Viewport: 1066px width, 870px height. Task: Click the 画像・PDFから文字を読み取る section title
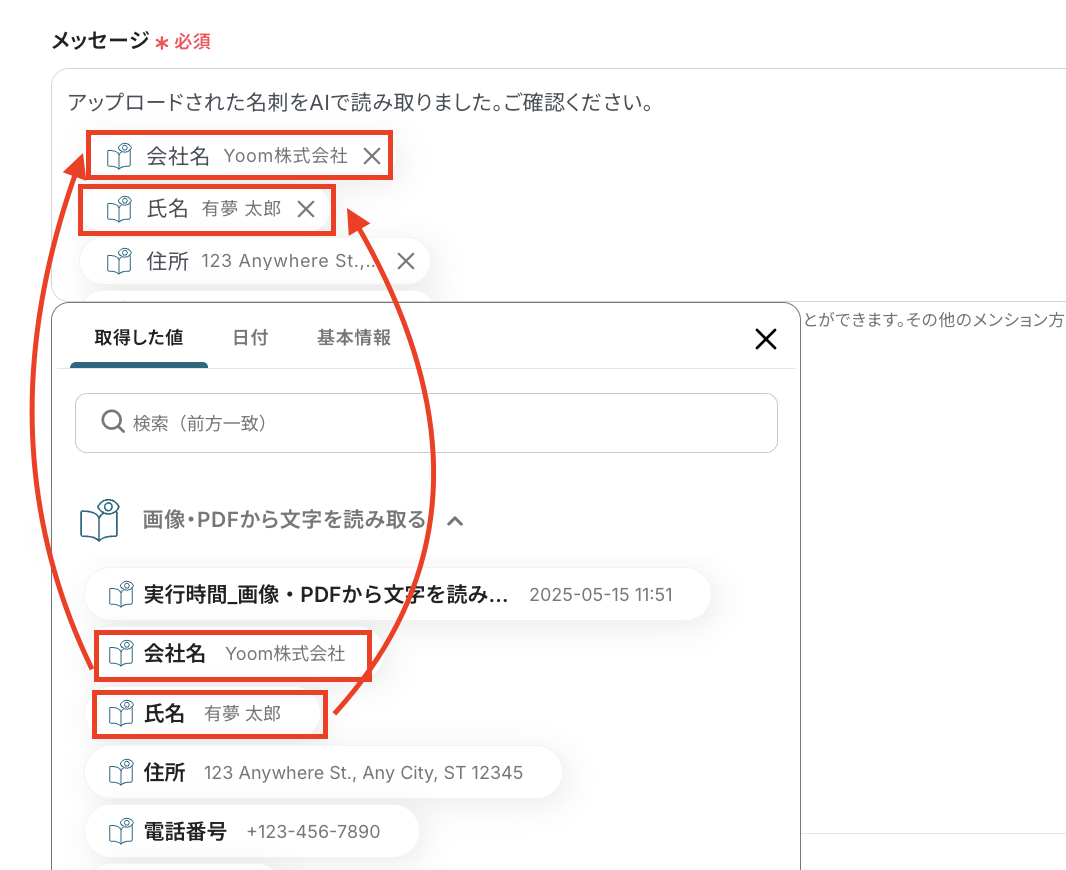tap(284, 520)
